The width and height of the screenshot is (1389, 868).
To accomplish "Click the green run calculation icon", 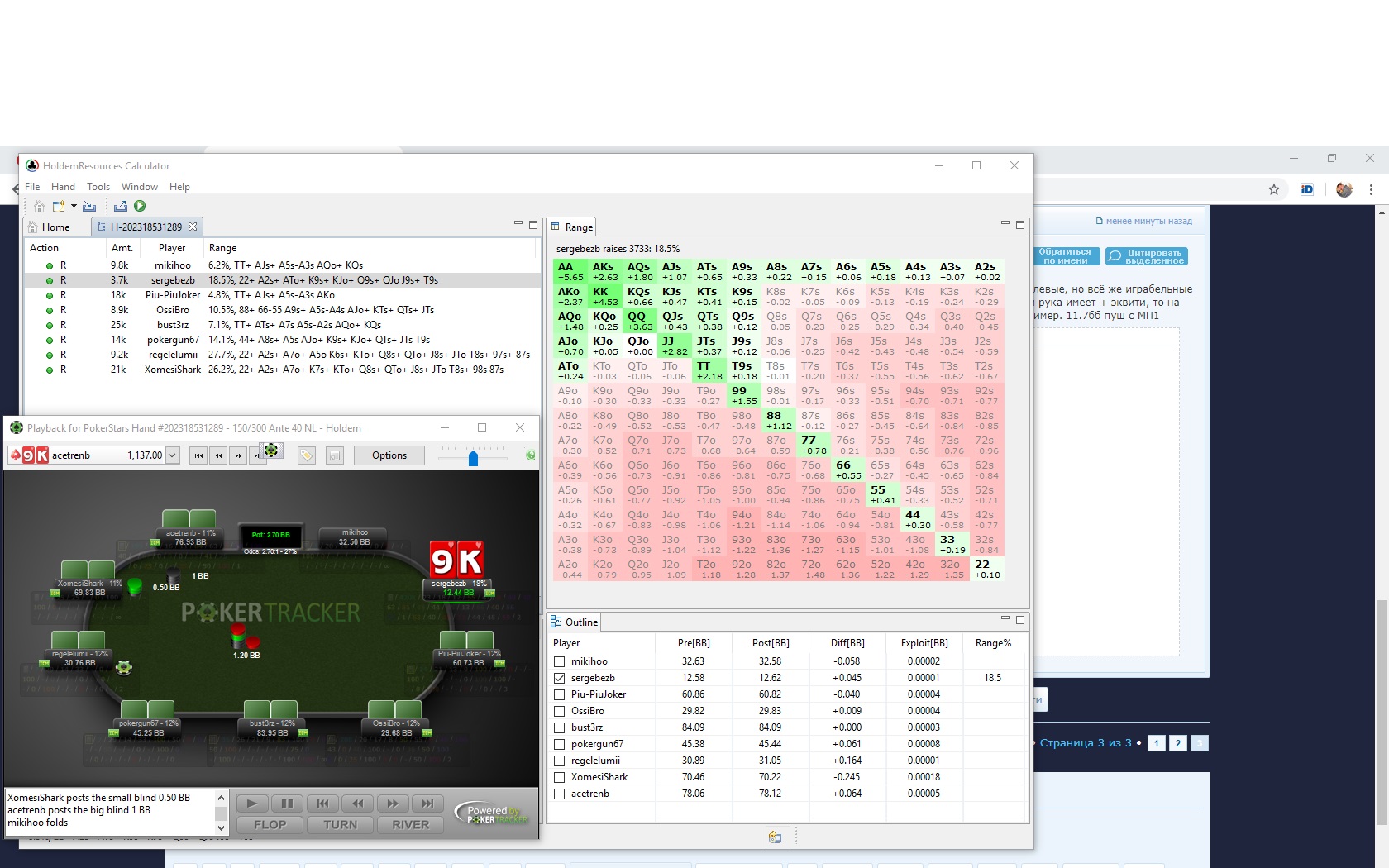I will [140, 206].
